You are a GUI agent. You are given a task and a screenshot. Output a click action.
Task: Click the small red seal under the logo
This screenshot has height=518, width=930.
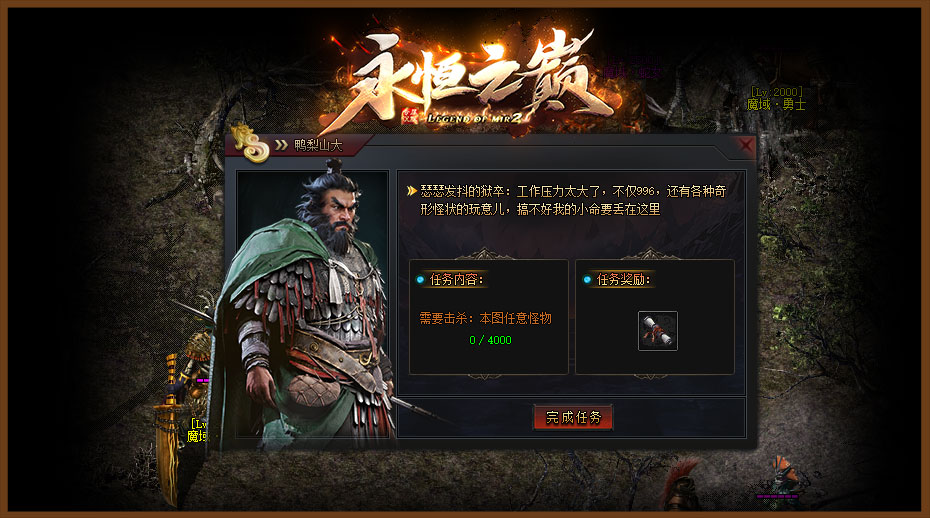(x=410, y=115)
